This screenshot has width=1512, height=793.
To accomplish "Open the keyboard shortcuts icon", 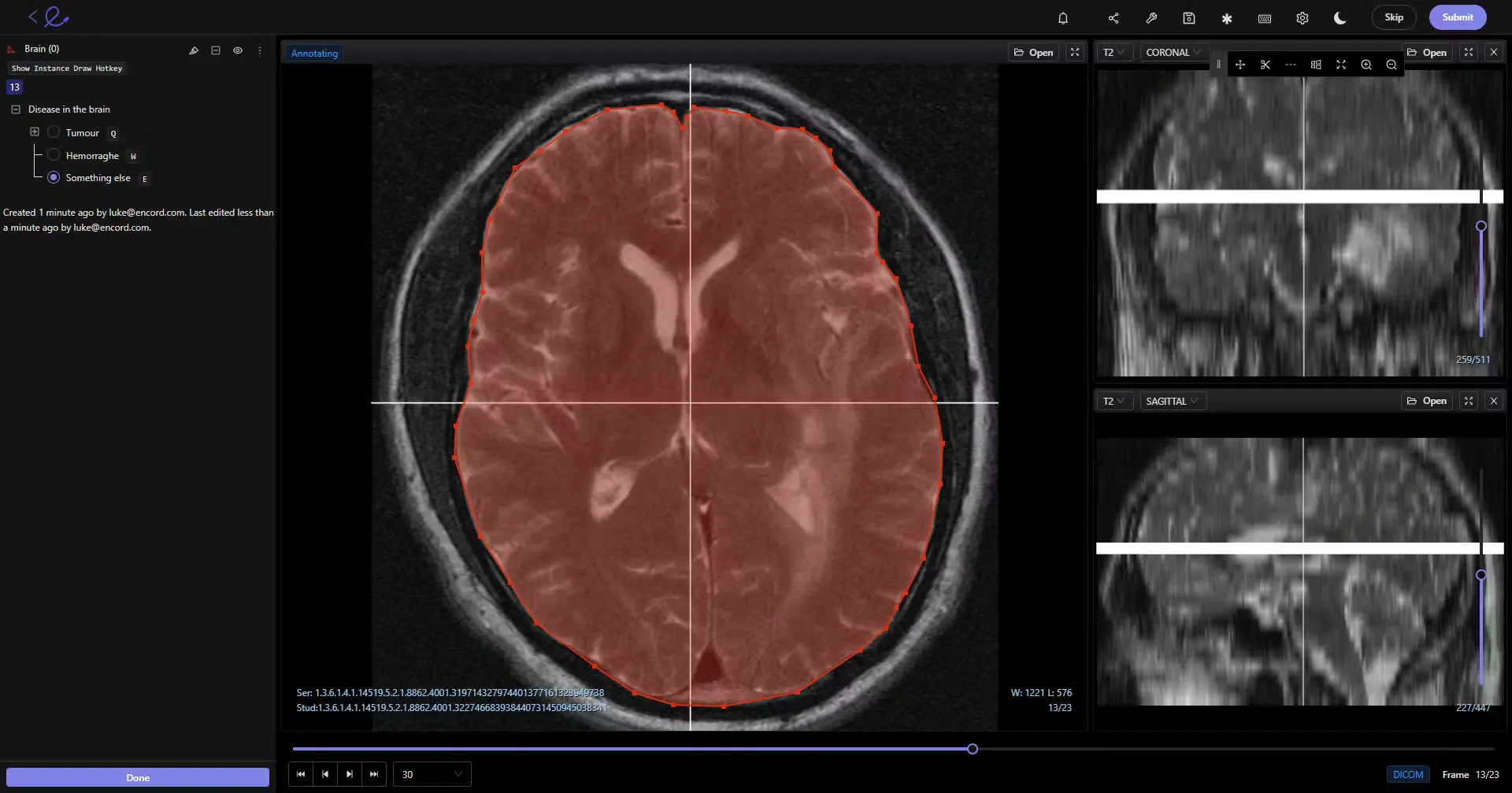I will [1265, 17].
